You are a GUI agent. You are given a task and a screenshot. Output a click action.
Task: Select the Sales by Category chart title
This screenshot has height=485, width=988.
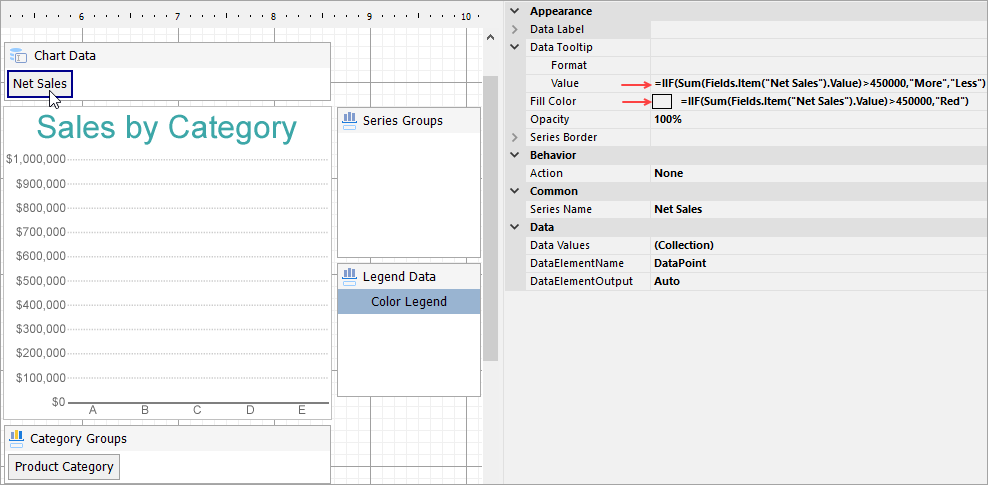point(166,128)
